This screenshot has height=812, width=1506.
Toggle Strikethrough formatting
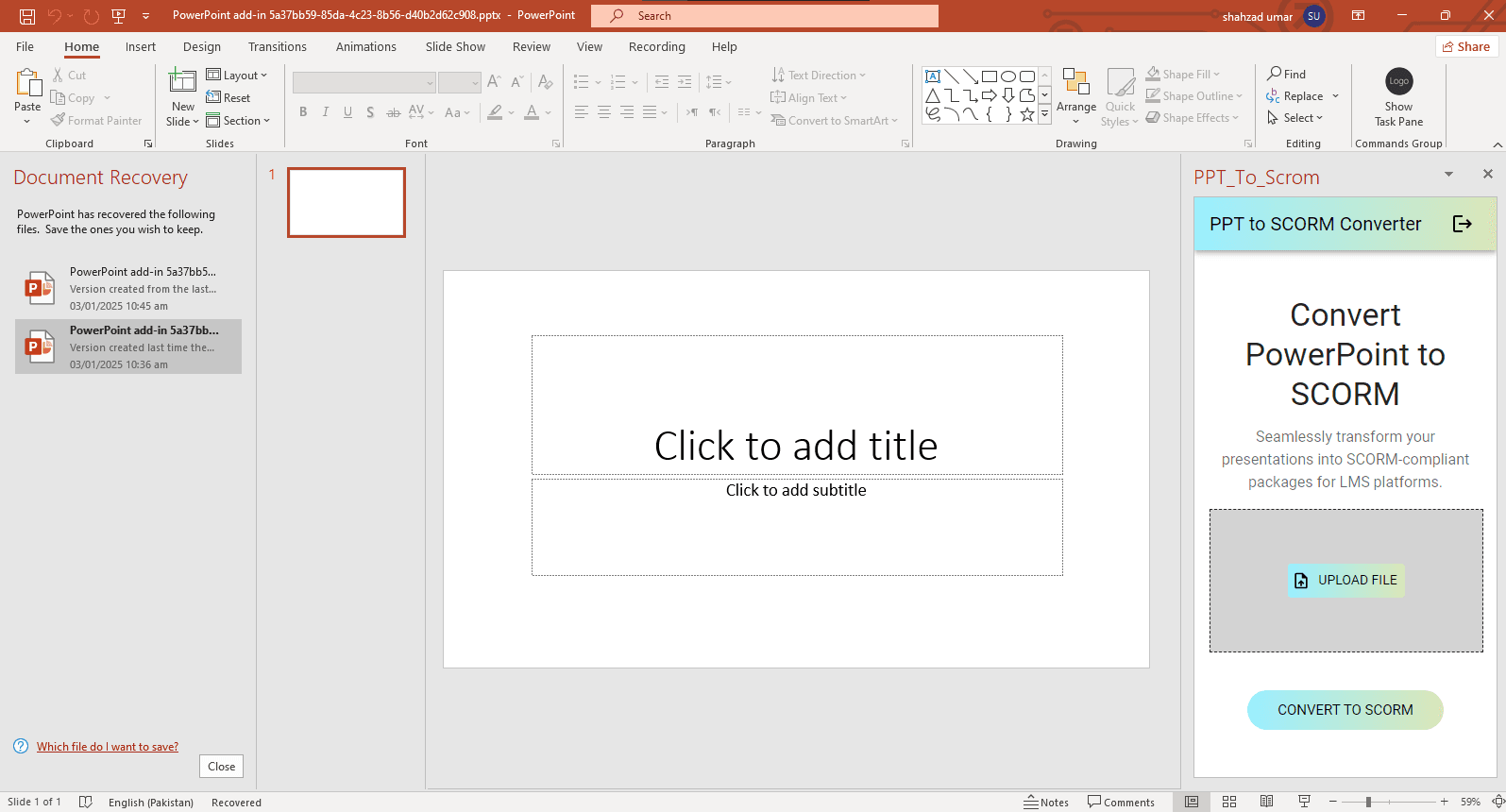[394, 112]
